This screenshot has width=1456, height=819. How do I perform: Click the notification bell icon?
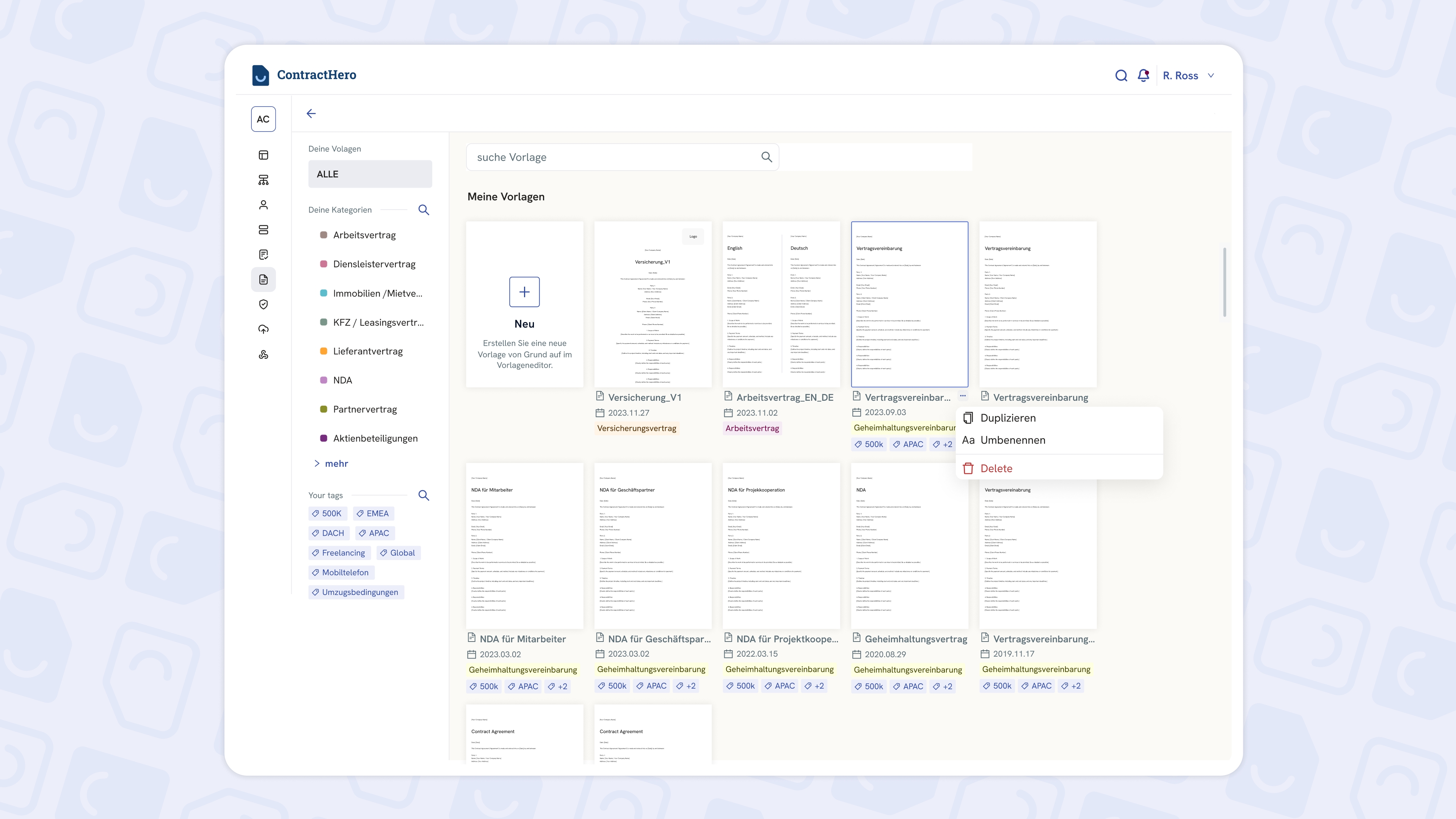(1143, 75)
